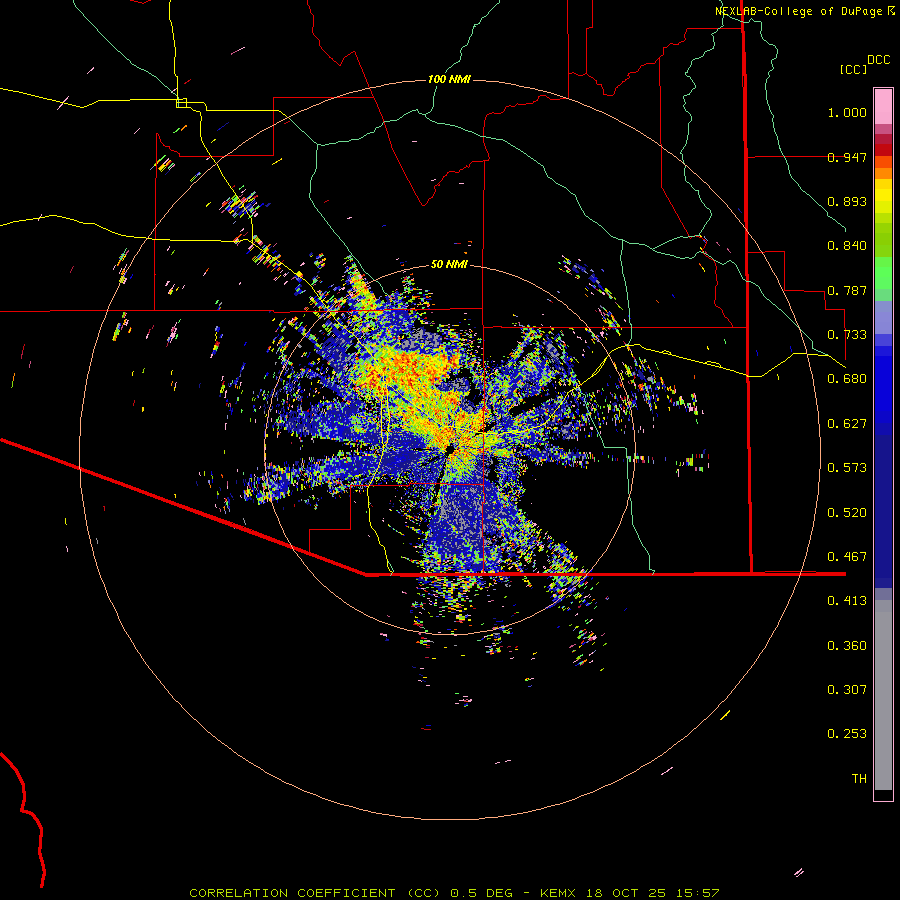Click the 0.680 legend value
The height and width of the screenshot is (900, 900).
[x=847, y=379]
